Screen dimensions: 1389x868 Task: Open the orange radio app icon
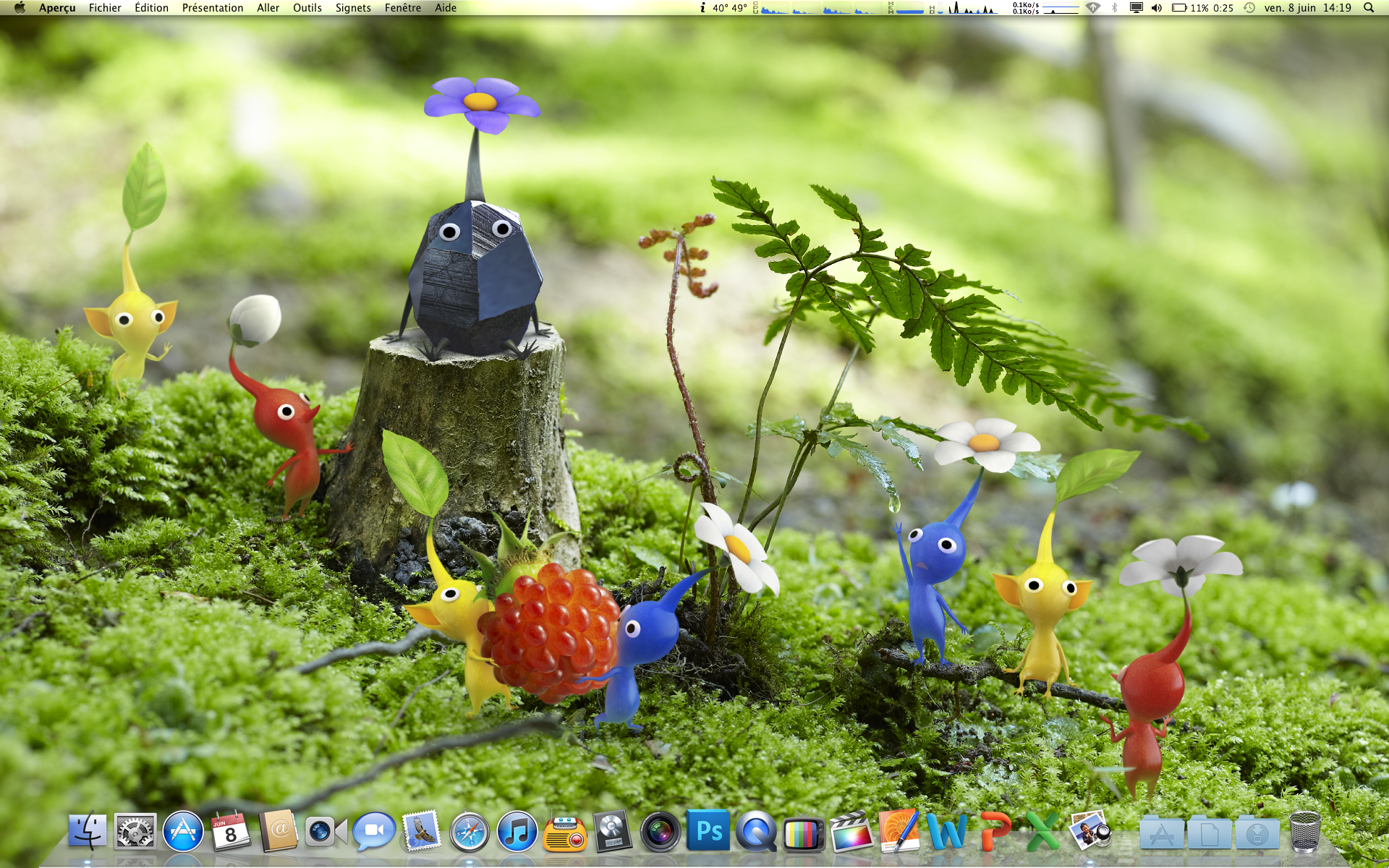(565, 833)
